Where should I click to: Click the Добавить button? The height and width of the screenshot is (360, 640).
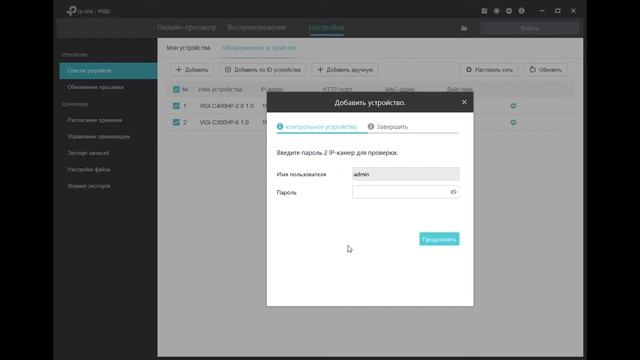[191, 70]
